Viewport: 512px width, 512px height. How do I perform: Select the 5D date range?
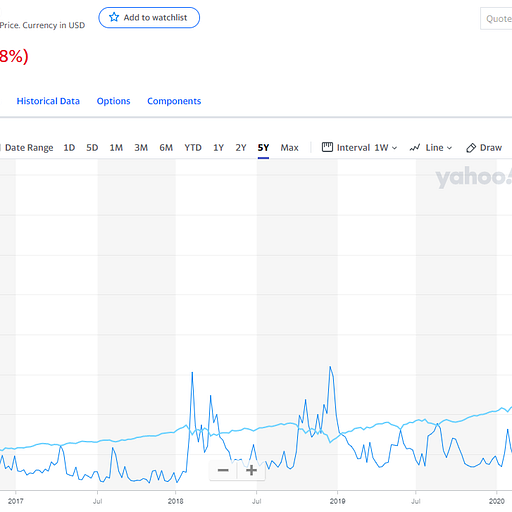tap(92, 148)
